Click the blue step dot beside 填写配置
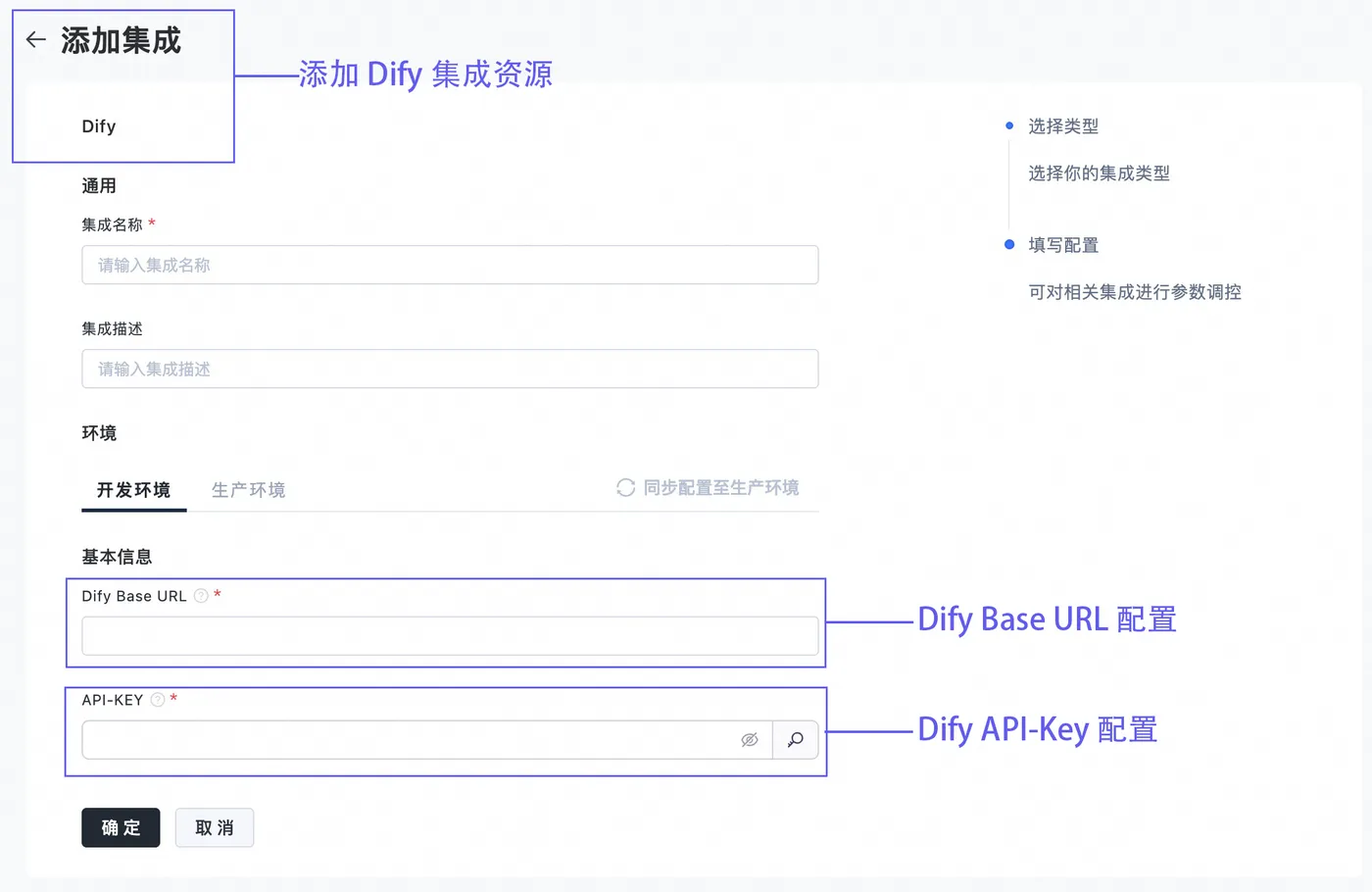The height and width of the screenshot is (892, 1372). coord(1009,245)
